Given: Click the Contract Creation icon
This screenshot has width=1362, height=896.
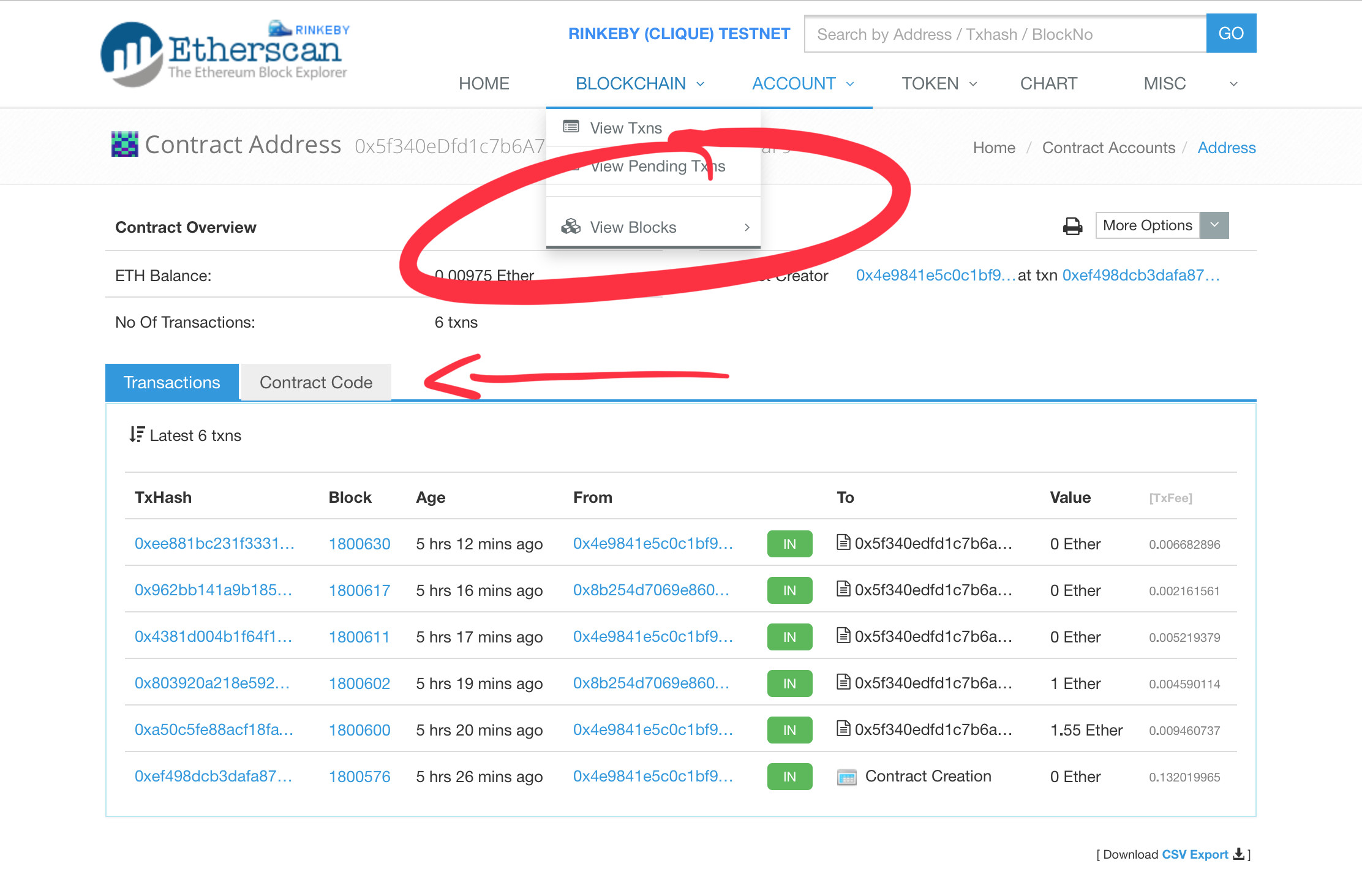Looking at the screenshot, I should (847, 777).
